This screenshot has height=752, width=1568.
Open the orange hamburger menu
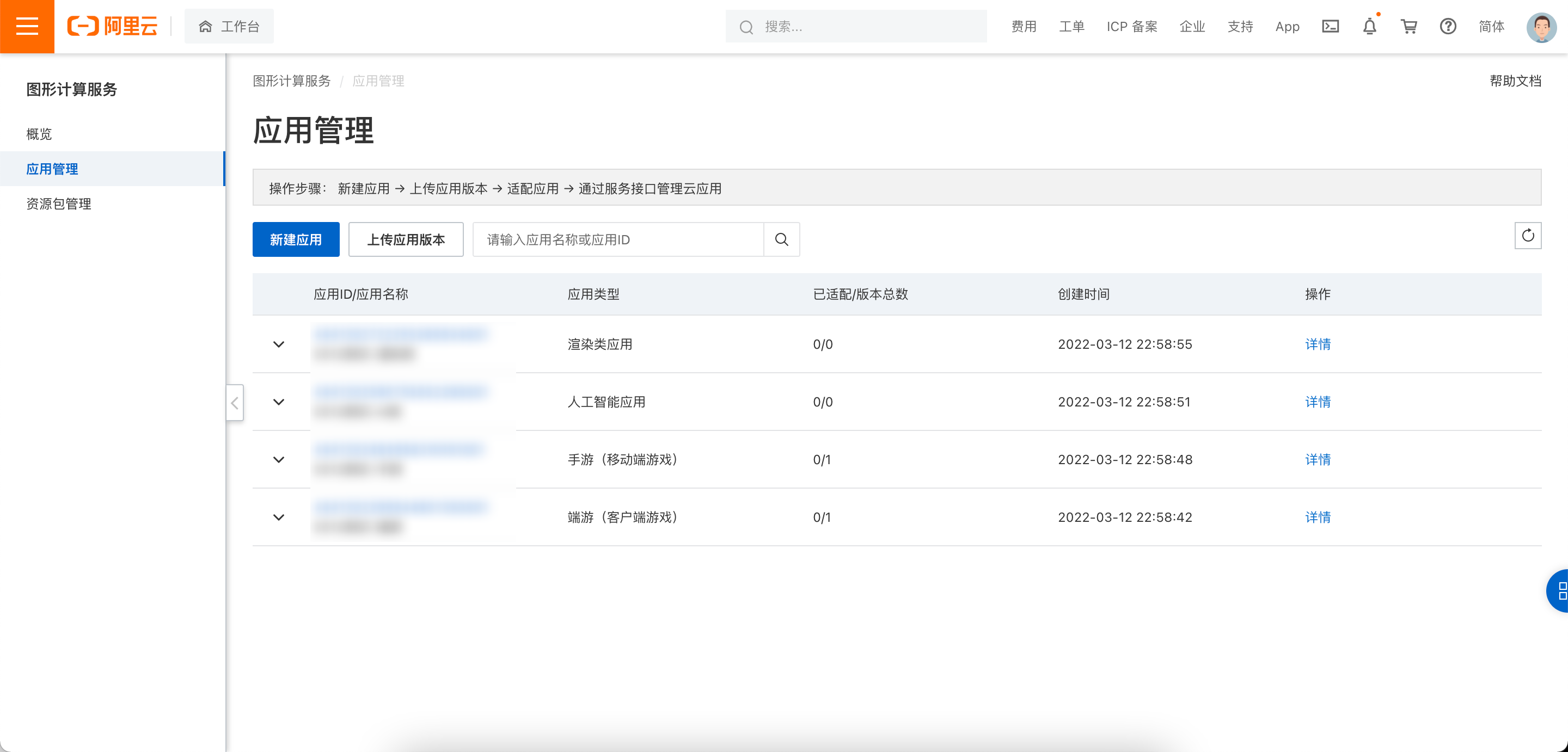pos(27,26)
